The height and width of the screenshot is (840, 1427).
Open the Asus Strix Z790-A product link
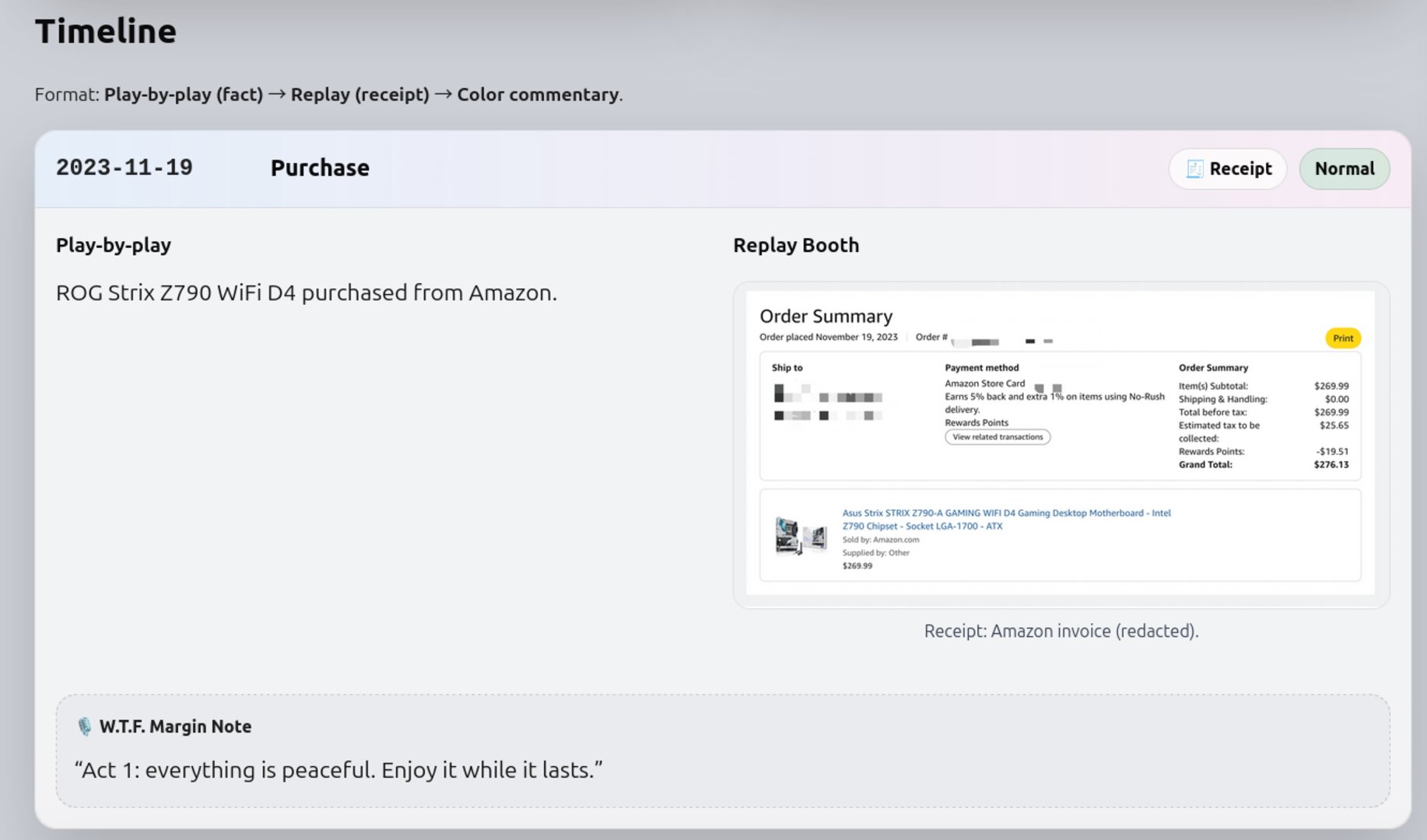[1005, 520]
